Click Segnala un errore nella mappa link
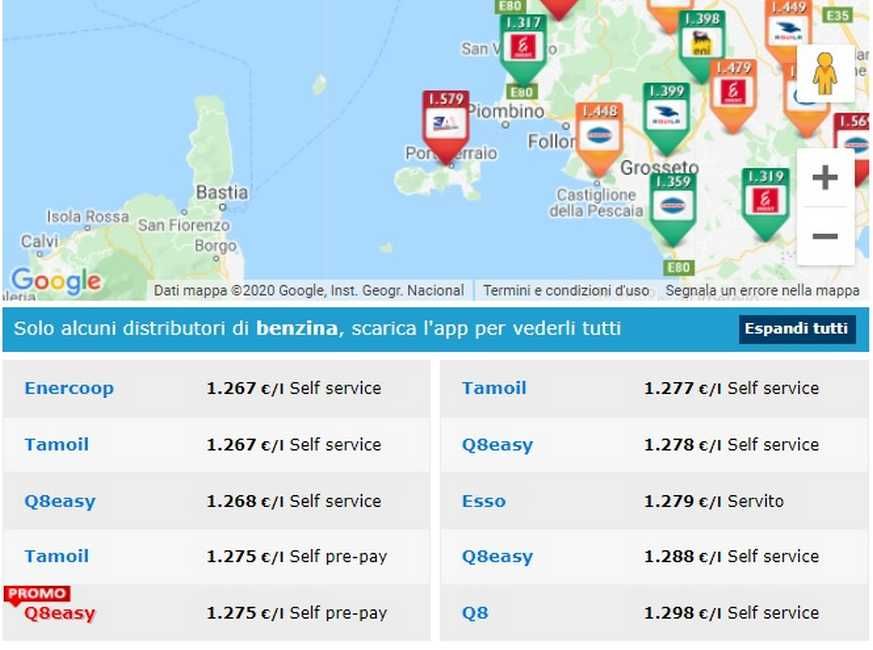This screenshot has height=650, width=873. [762, 291]
